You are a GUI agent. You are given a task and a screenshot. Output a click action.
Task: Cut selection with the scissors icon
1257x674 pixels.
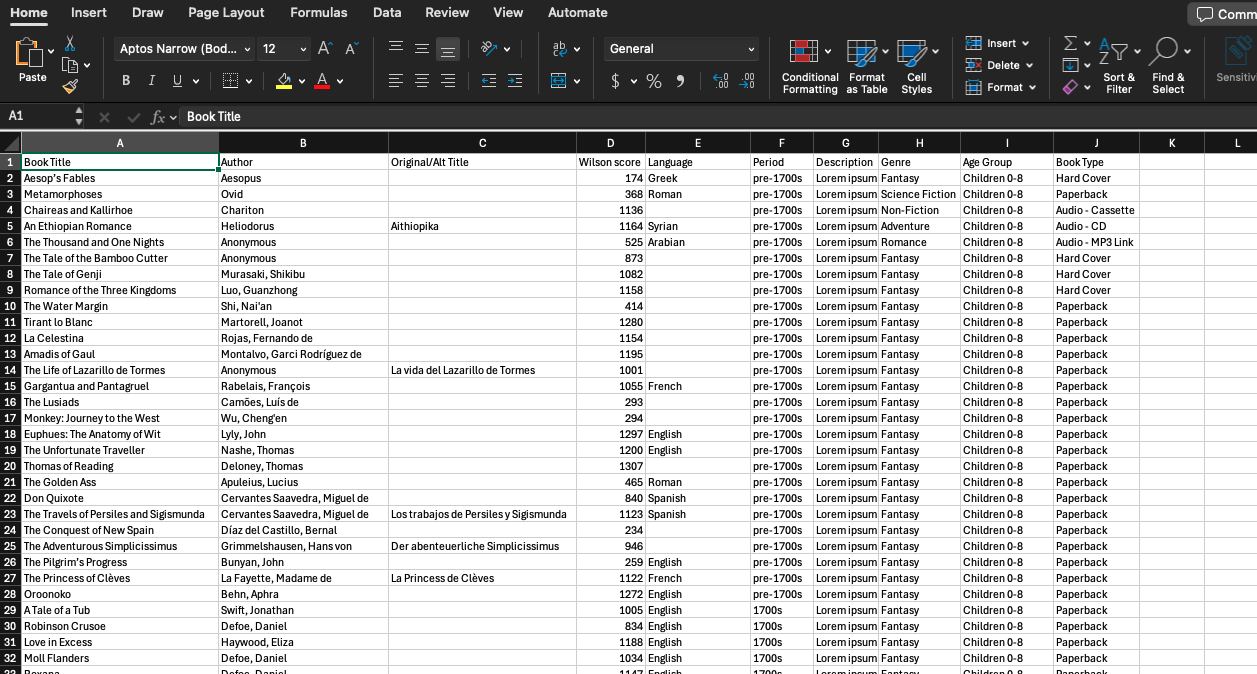[70, 43]
